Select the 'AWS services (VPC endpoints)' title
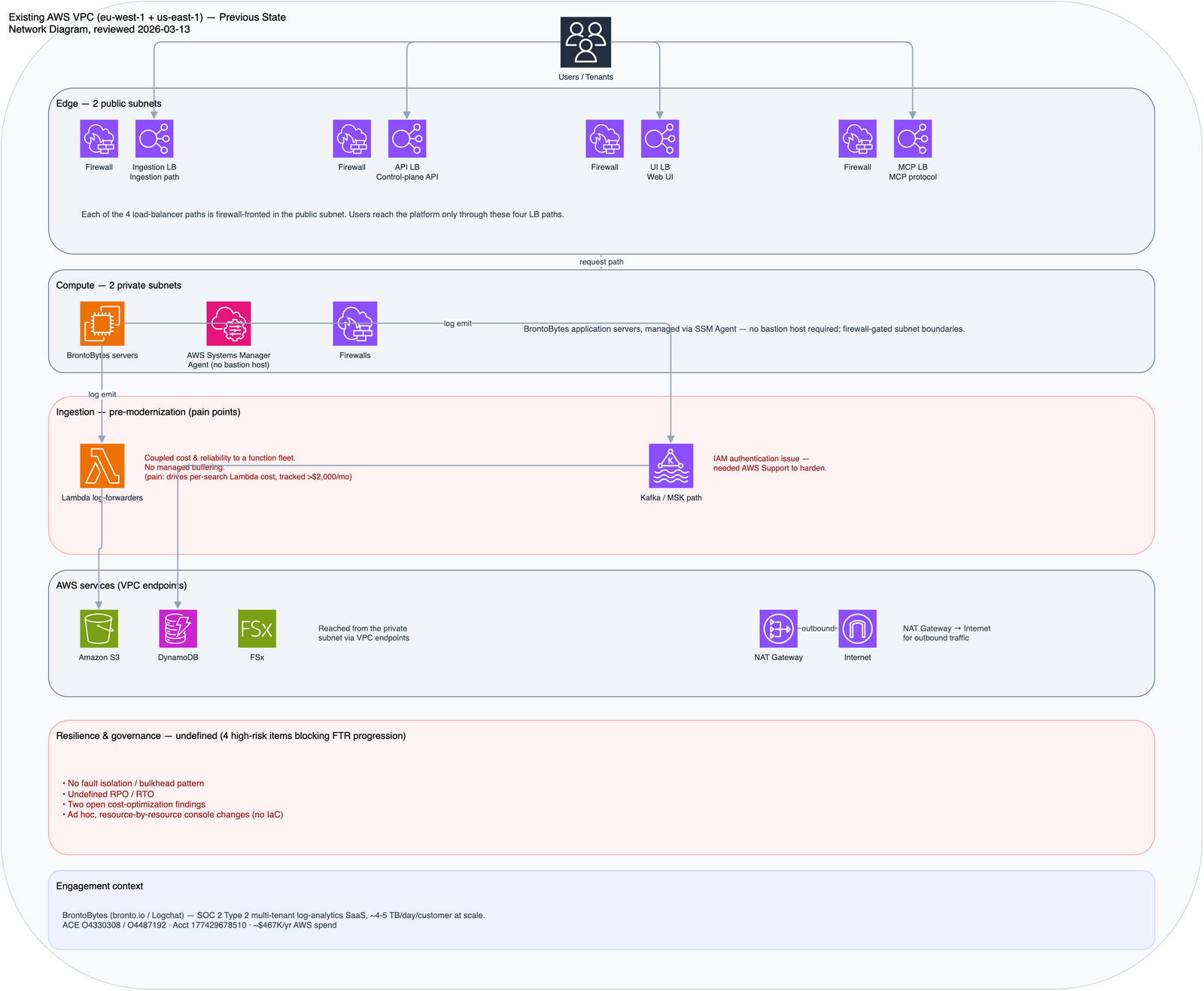The width and height of the screenshot is (1204, 991). (122, 585)
